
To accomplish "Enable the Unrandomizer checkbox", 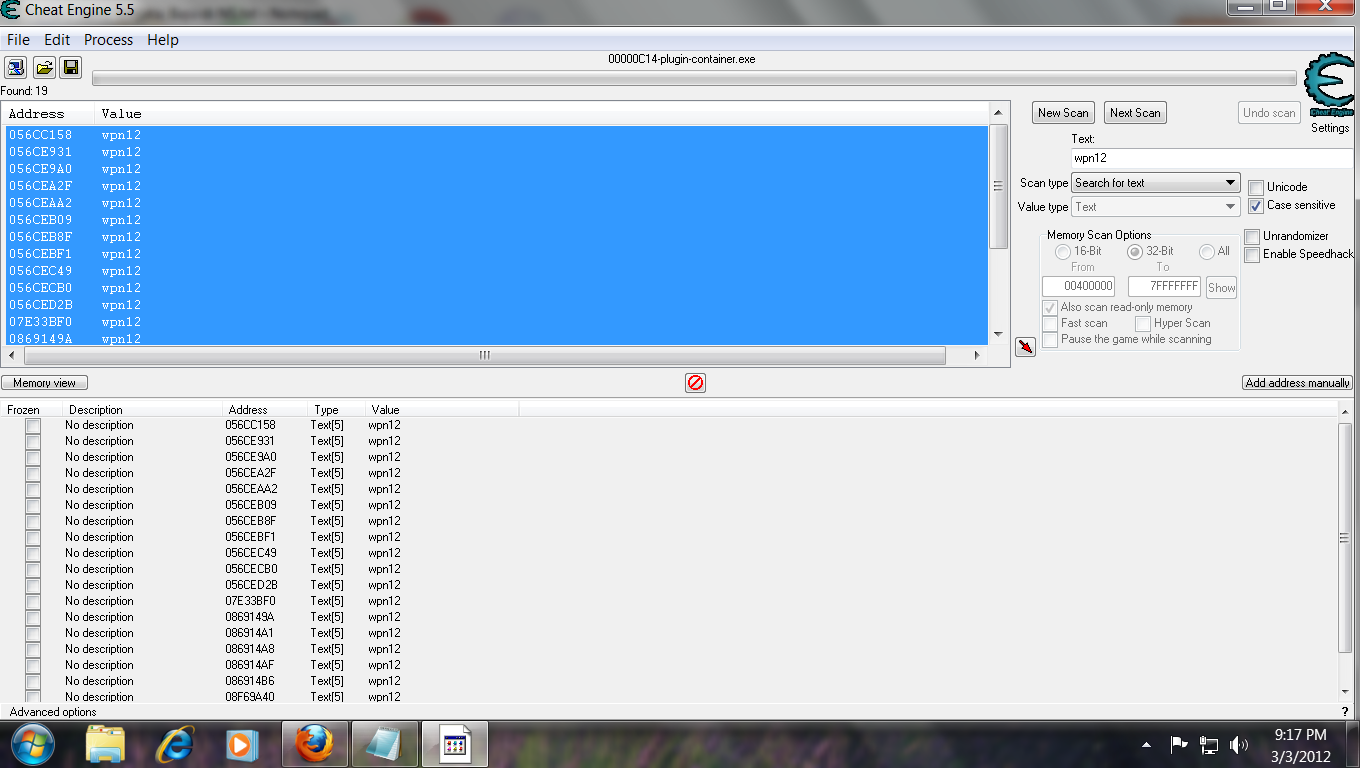I will tap(1252, 237).
